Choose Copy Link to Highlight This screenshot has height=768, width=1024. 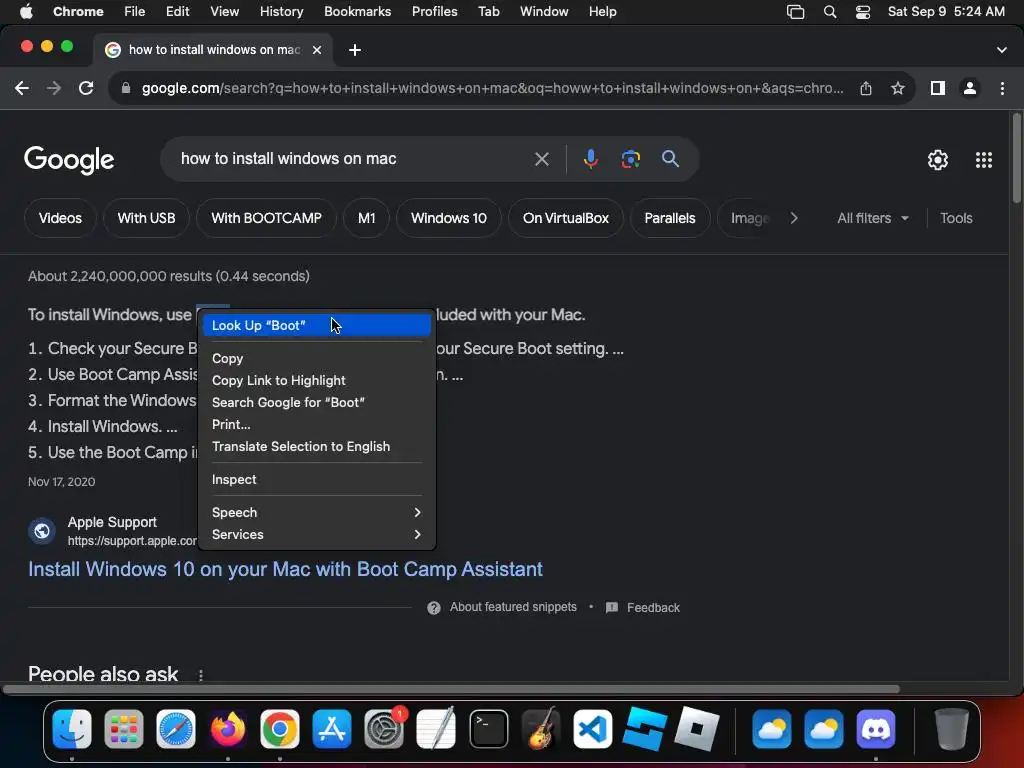point(317,381)
